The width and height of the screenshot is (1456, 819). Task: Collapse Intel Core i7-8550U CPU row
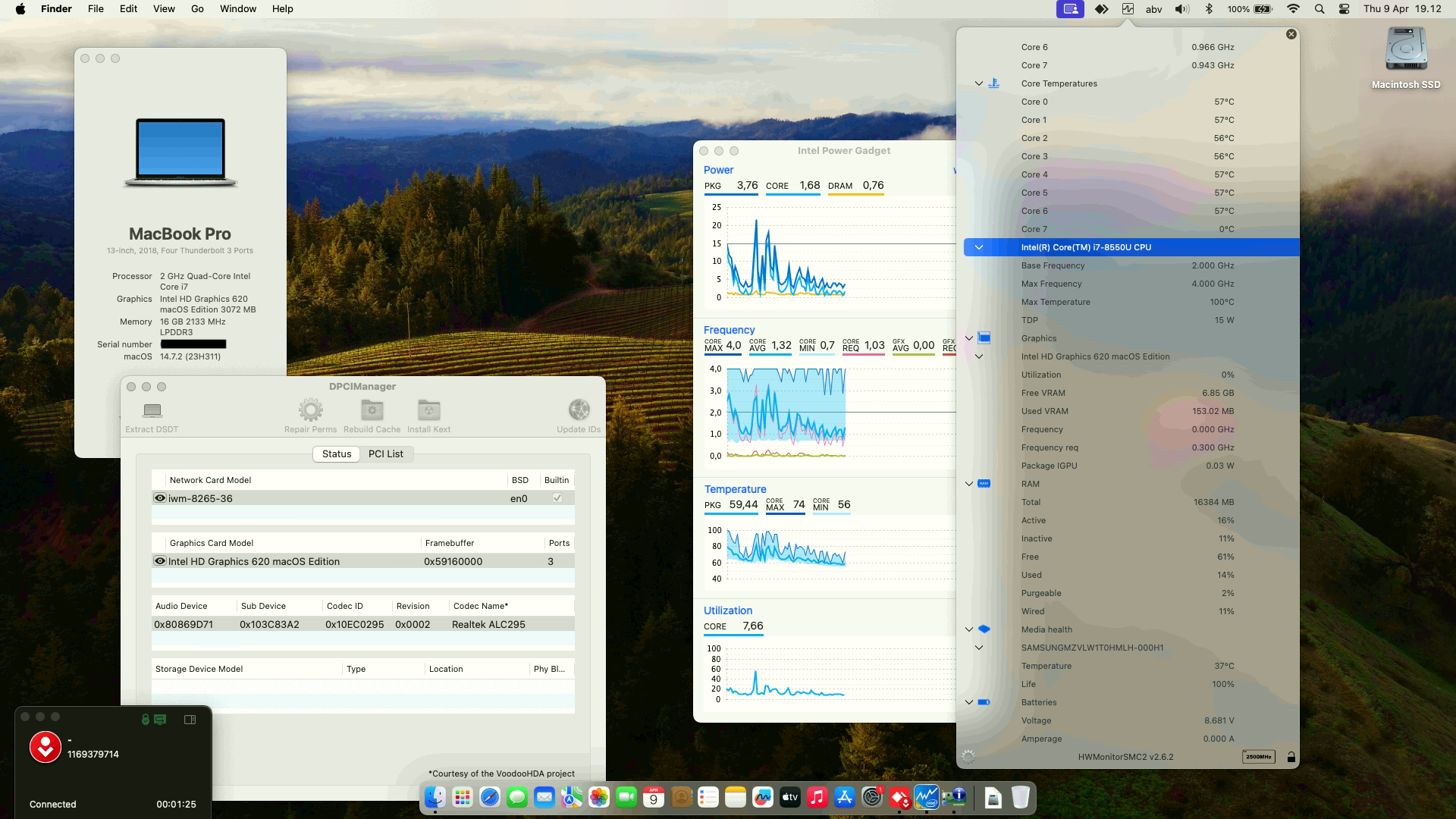tap(979, 247)
